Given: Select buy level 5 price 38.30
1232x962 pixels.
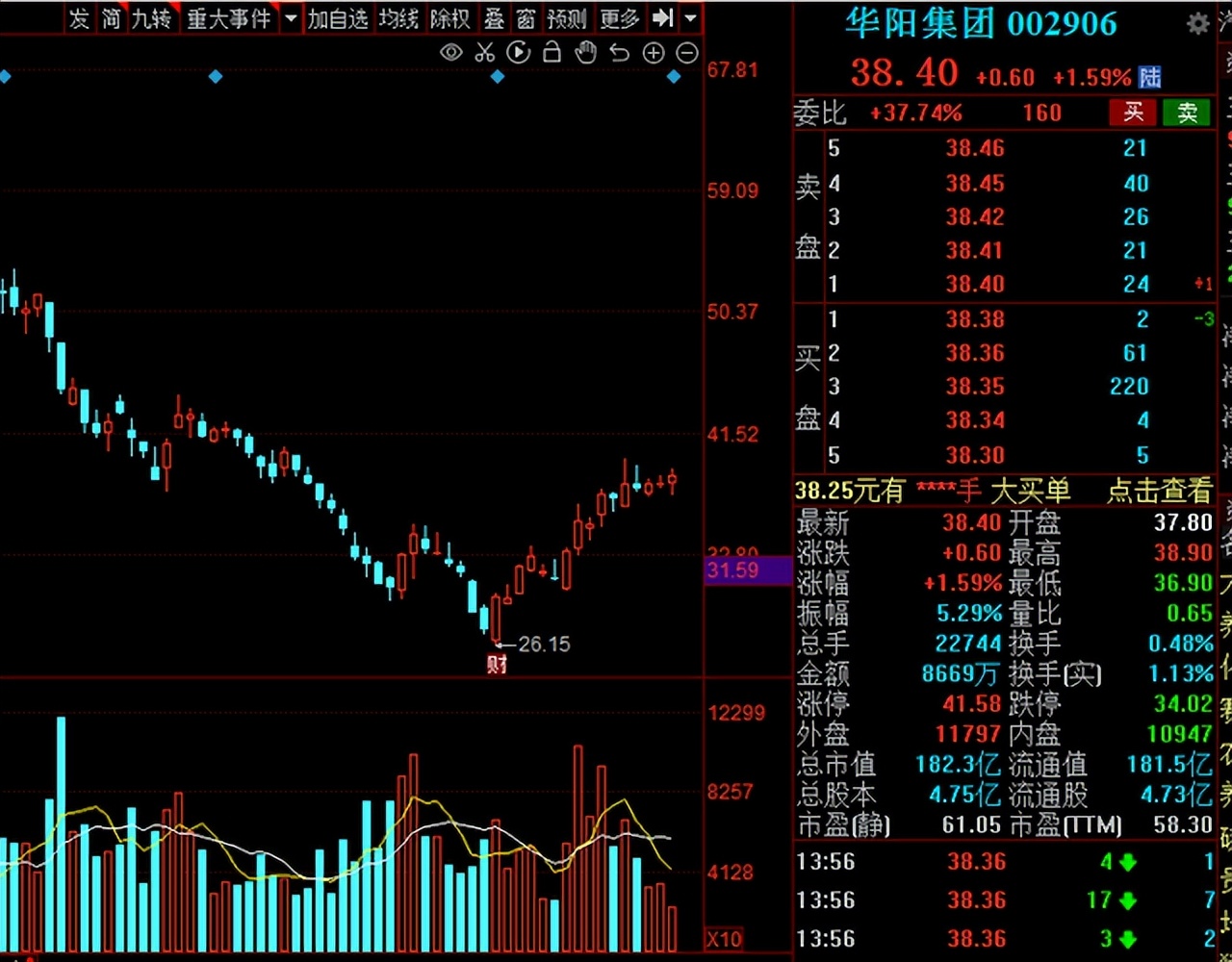Looking at the screenshot, I should [975, 455].
